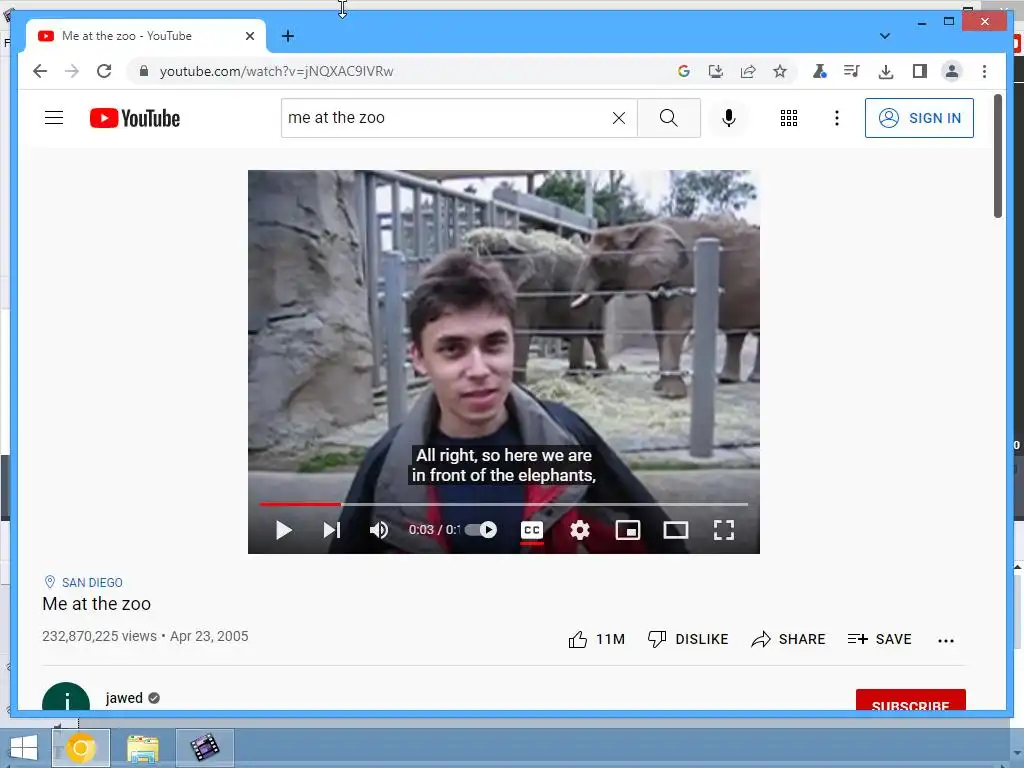Click the video title Me at the zoo
Screen dimensions: 1024x768
click(97, 604)
